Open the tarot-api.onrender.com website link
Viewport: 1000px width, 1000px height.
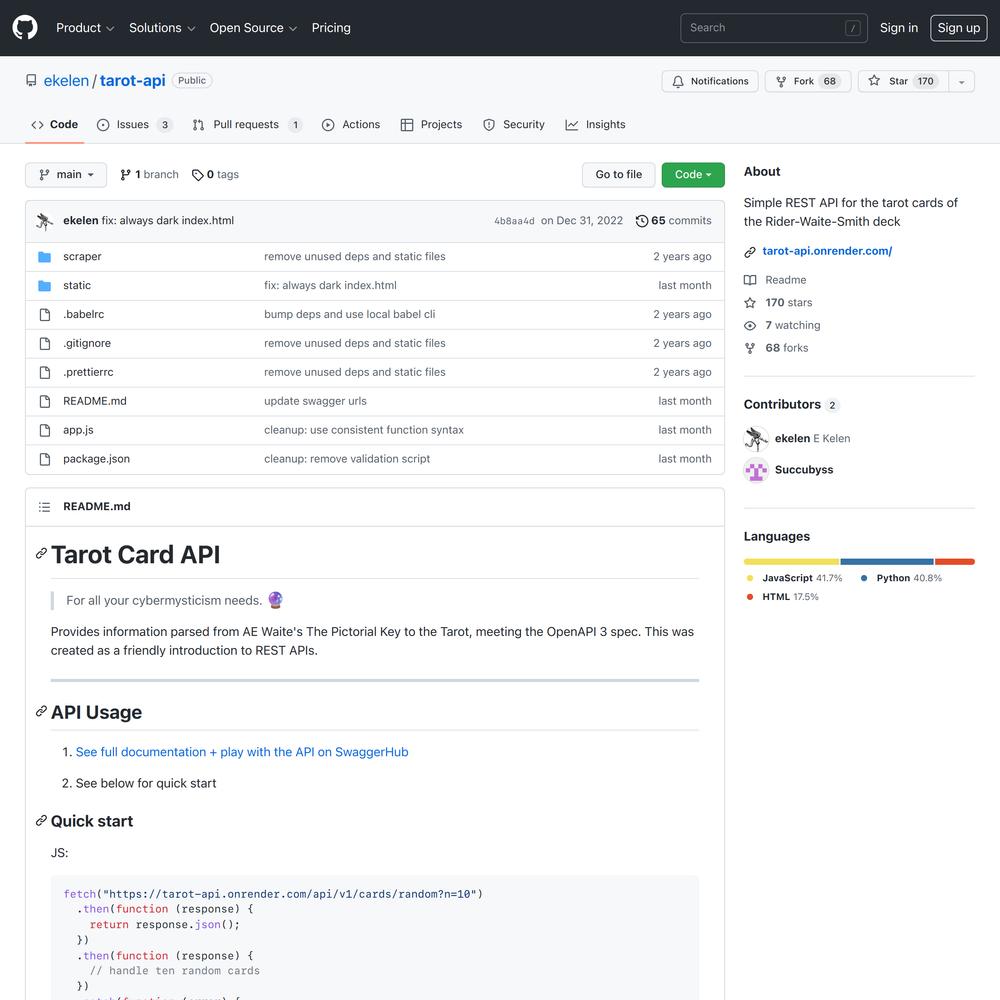(x=827, y=251)
